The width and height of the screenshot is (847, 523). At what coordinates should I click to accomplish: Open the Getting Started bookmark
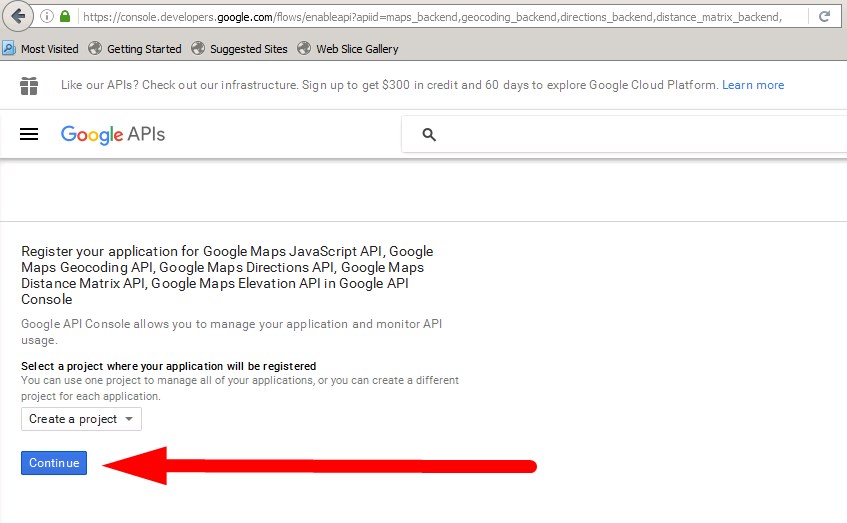pyautogui.click(x=135, y=49)
